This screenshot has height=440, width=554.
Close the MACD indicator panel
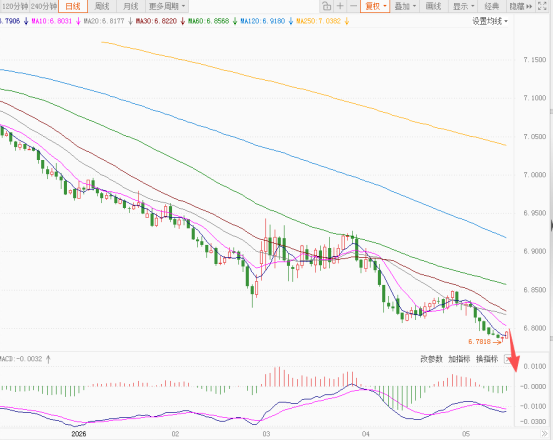point(508,359)
